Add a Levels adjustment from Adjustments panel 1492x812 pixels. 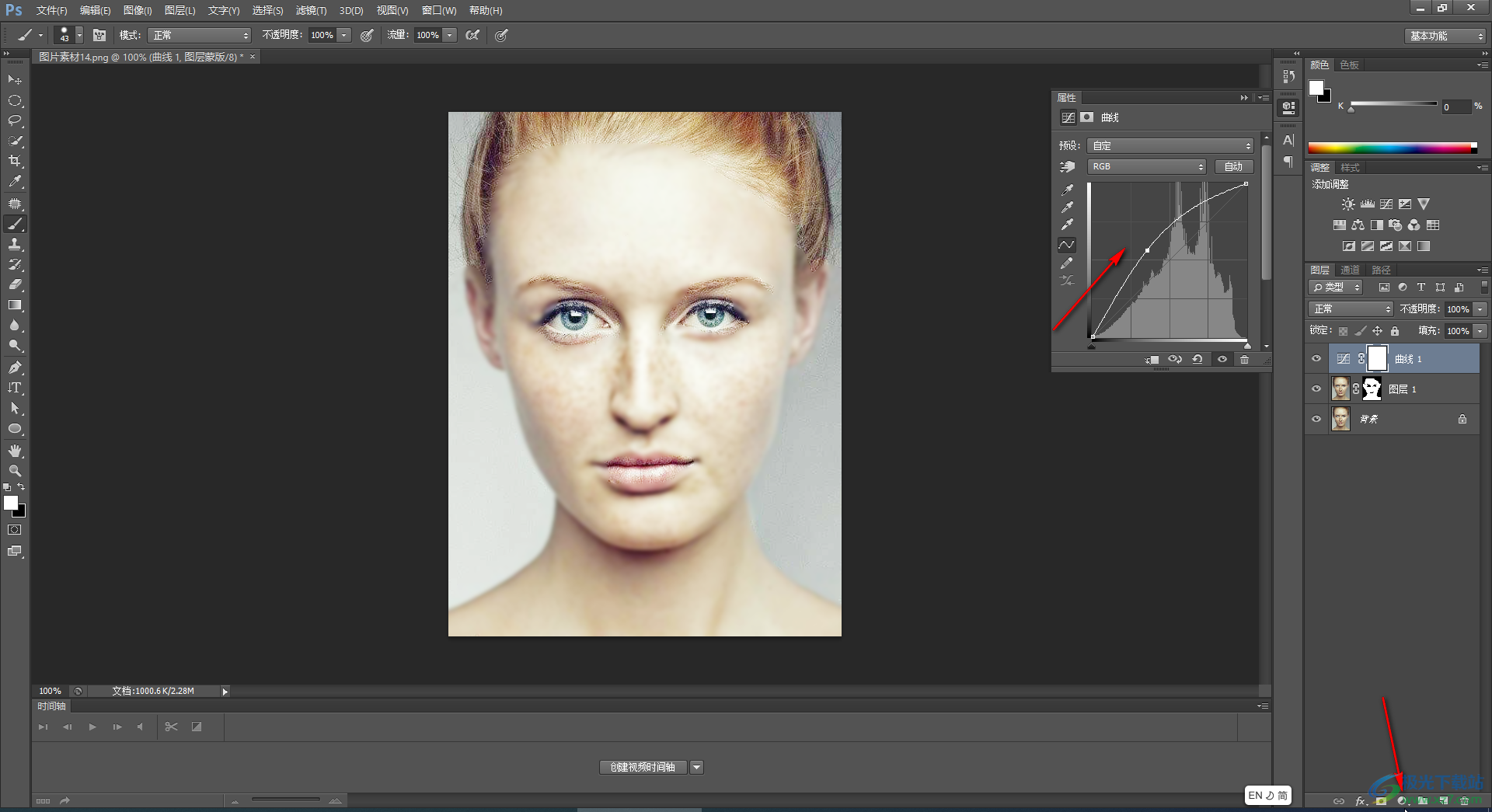pos(1368,204)
